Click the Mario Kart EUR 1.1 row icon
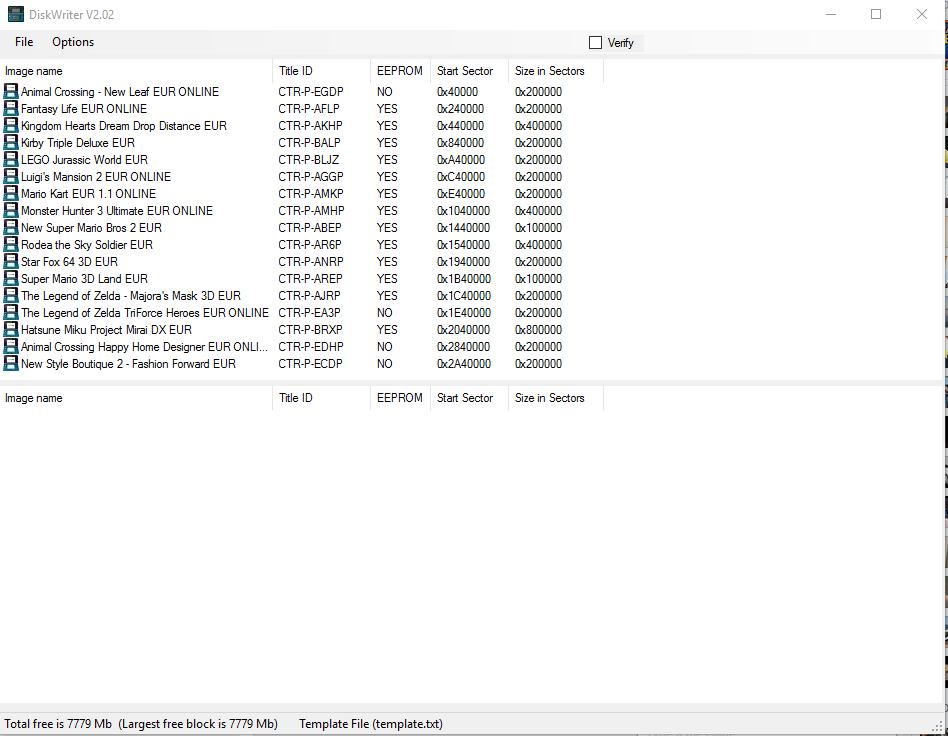Screen dimensions: 948x736 [x=11, y=193]
